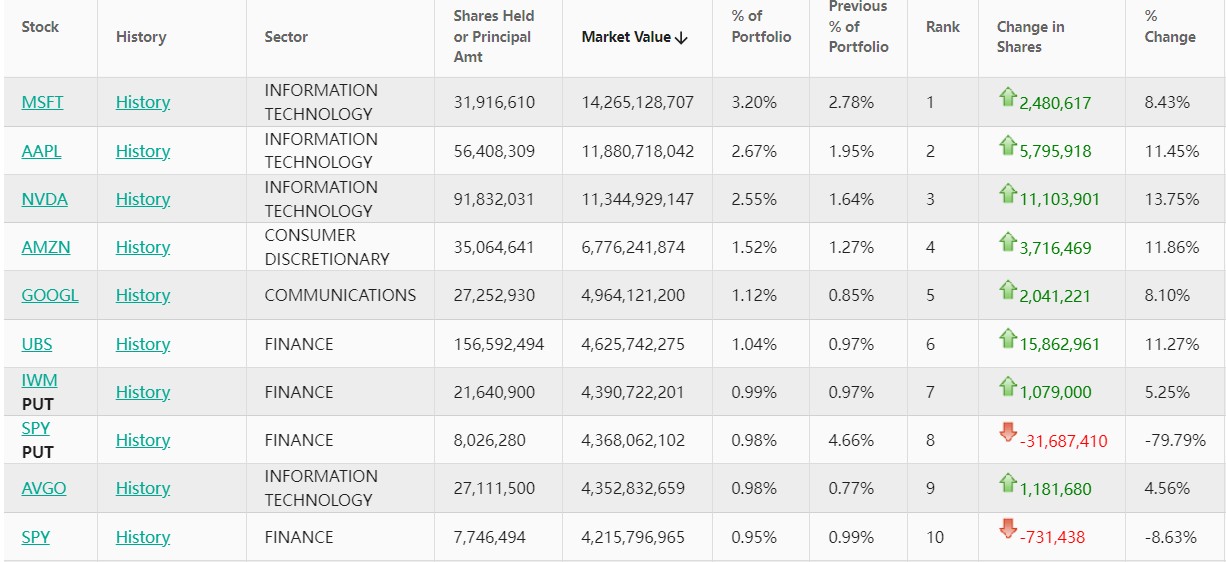Click the green up arrow in GOOGL row
Screen dimensions: 1226x562
[x=1007, y=291]
